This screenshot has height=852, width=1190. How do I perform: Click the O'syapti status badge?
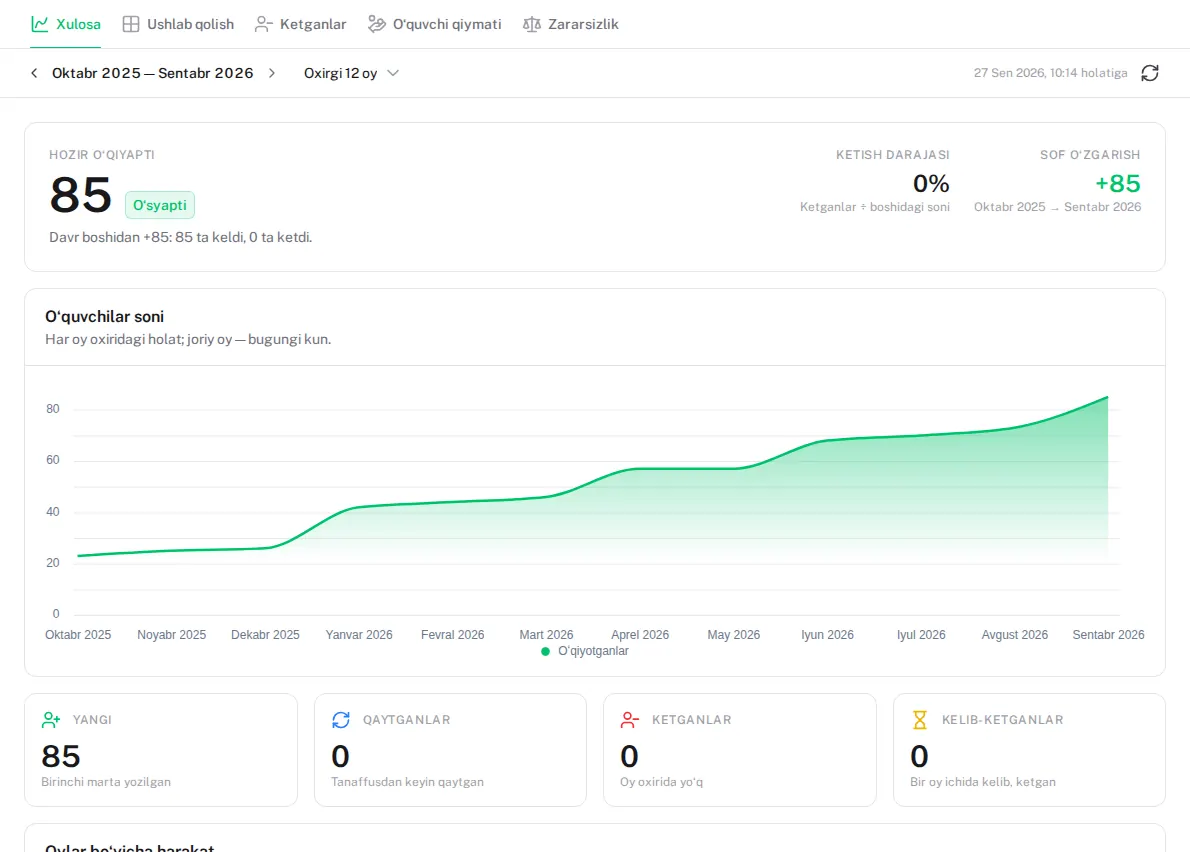tap(160, 205)
